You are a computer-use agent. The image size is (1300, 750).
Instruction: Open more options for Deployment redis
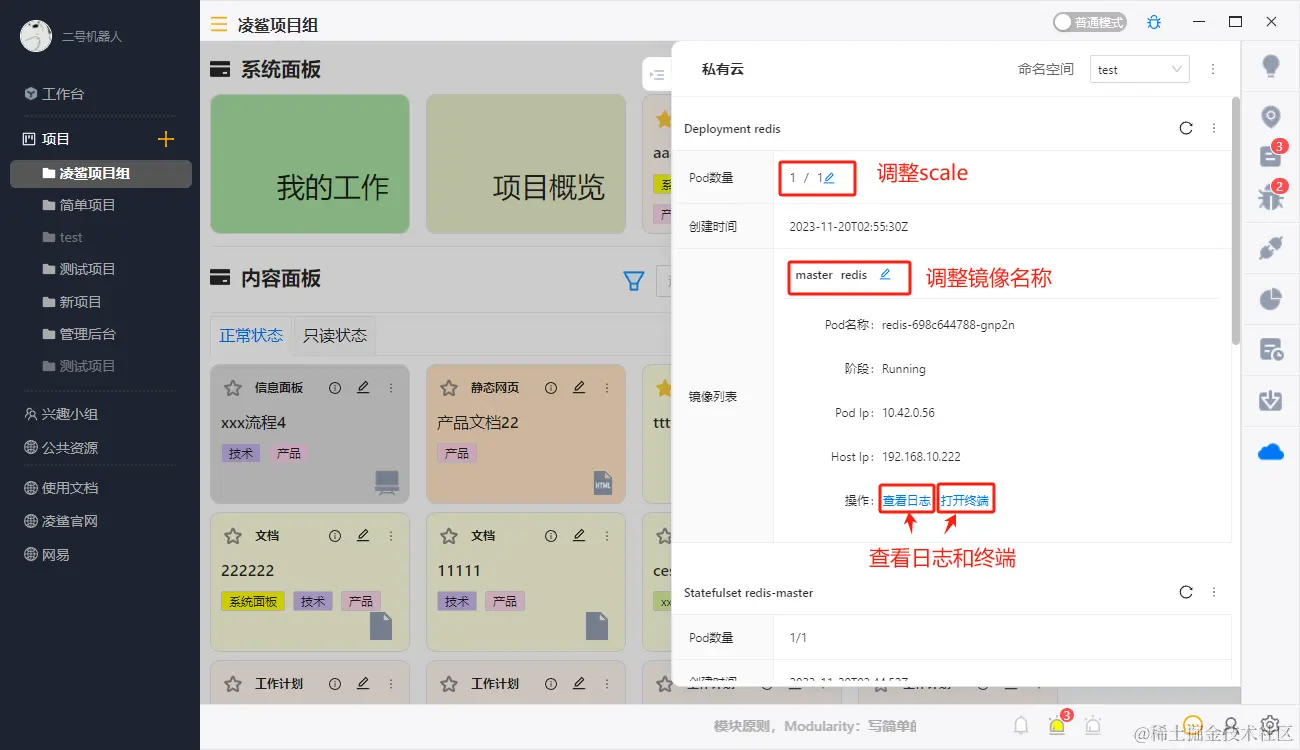point(1214,128)
